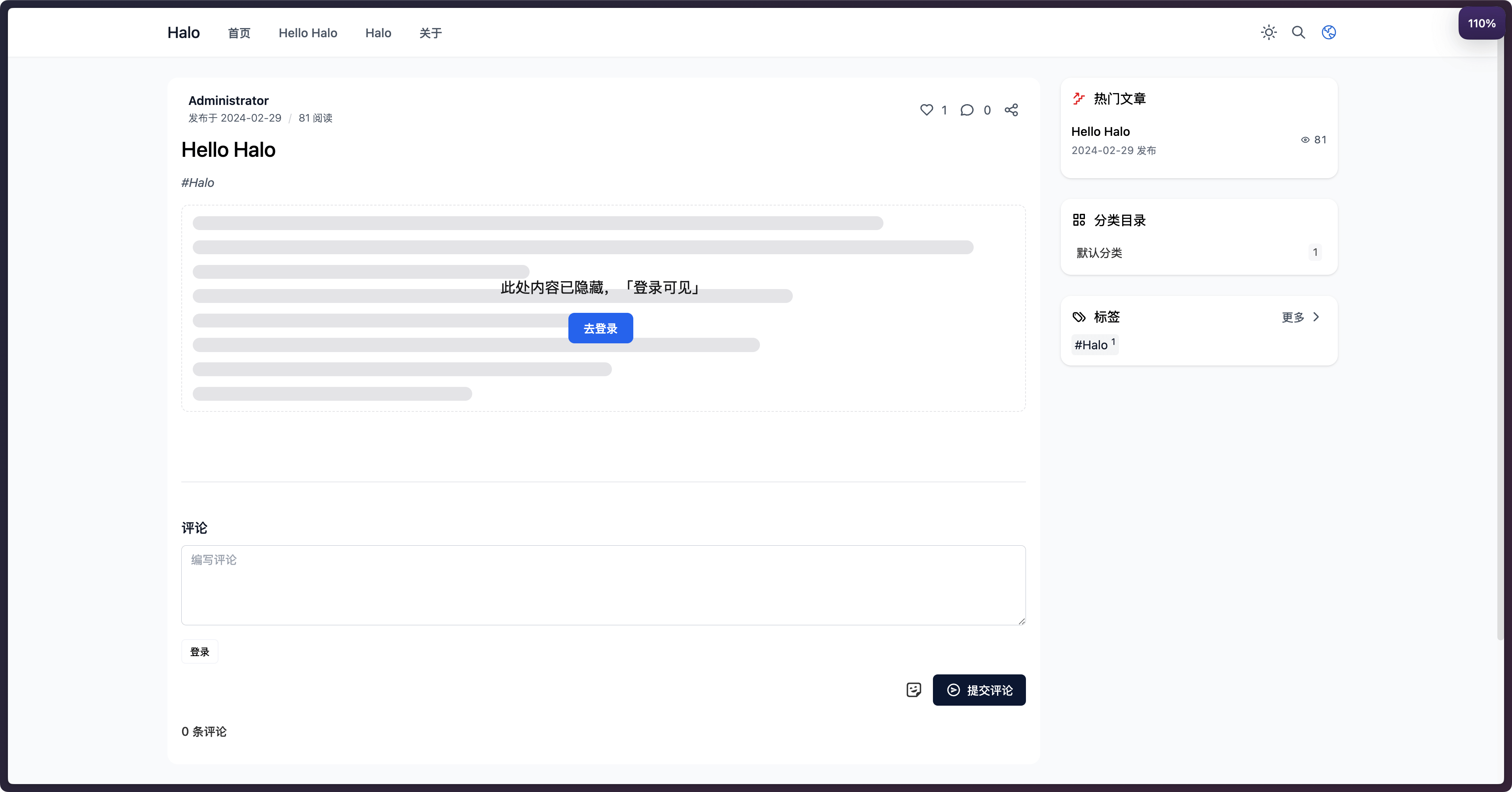
Task: Click the category count badge 1
Action: pyautogui.click(x=1315, y=253)
